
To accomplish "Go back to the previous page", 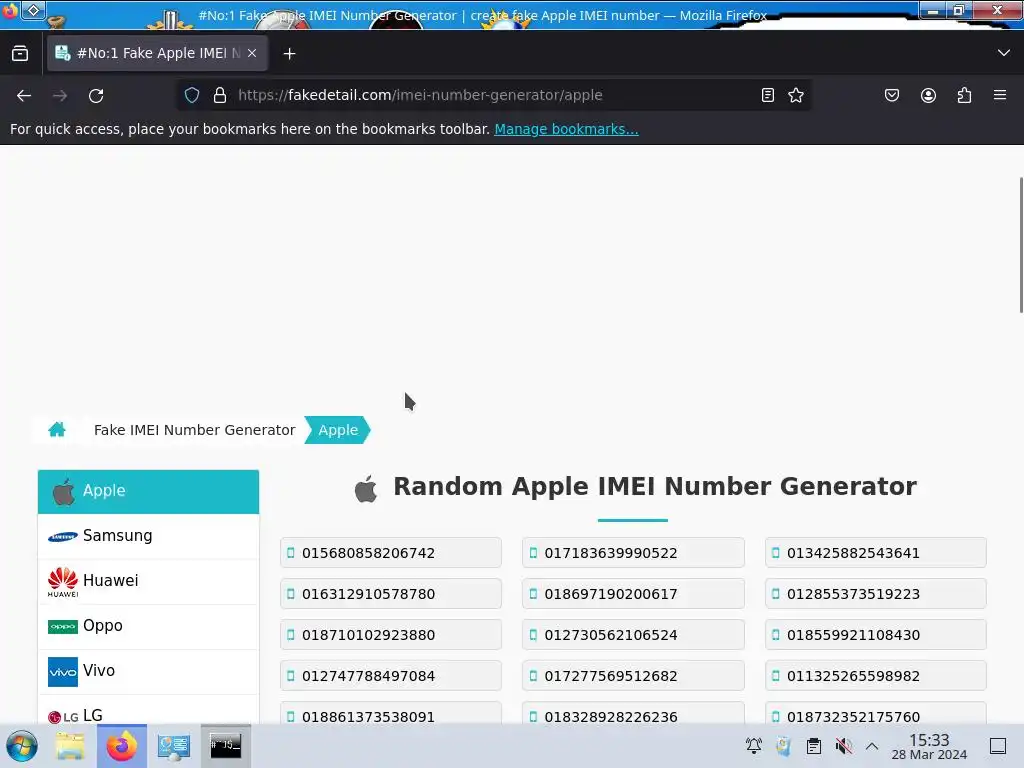I will 24,96.
